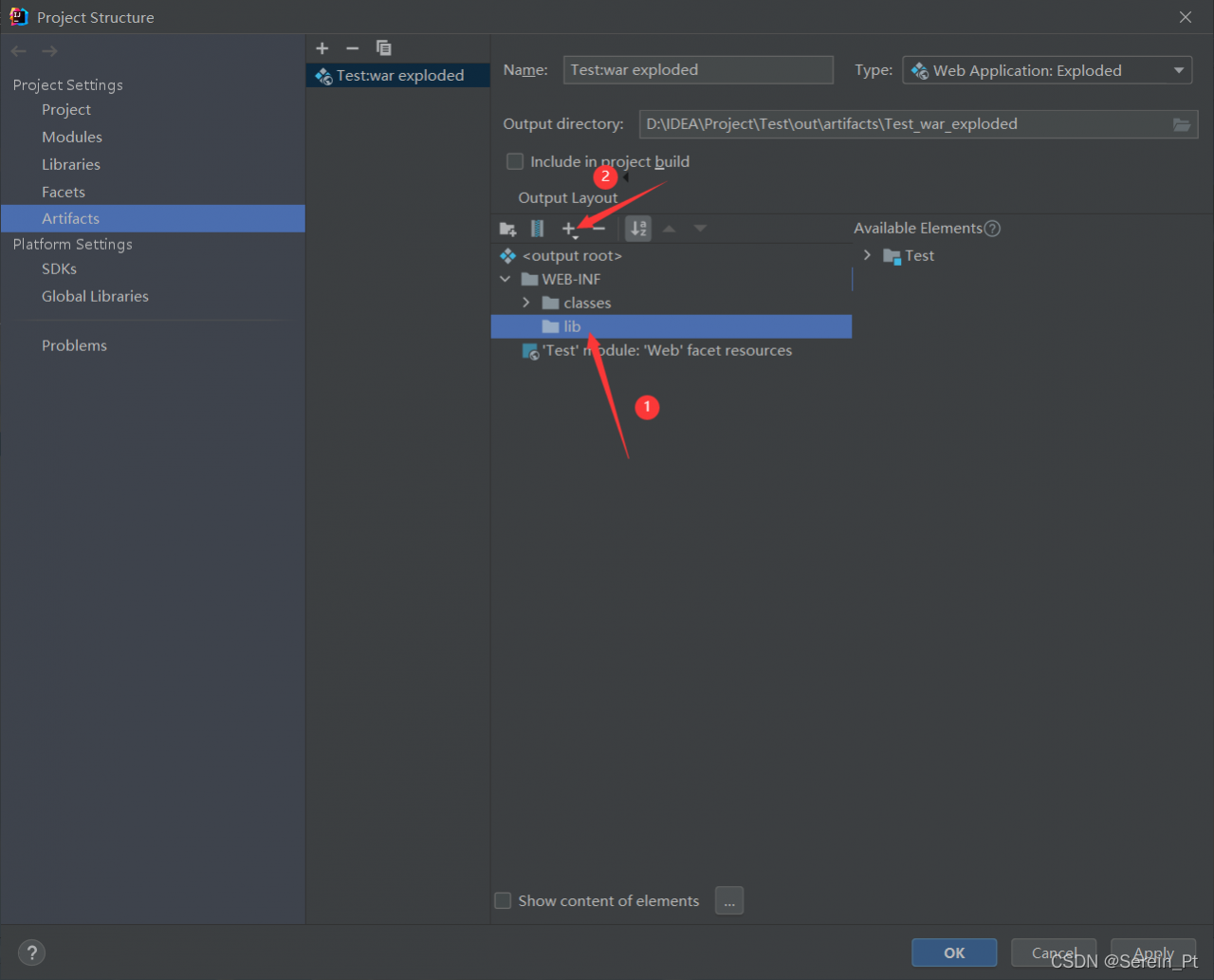The height and width of the screenshot is (980, 1214).
Task: Click the copy artifact icon above artifact list
Action: (383, 48)
